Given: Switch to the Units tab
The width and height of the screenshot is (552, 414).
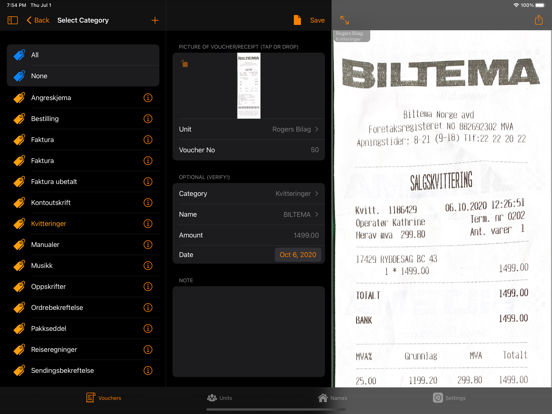Looking at the screenshot, I should pyautogui.click(x=219, y=398).
